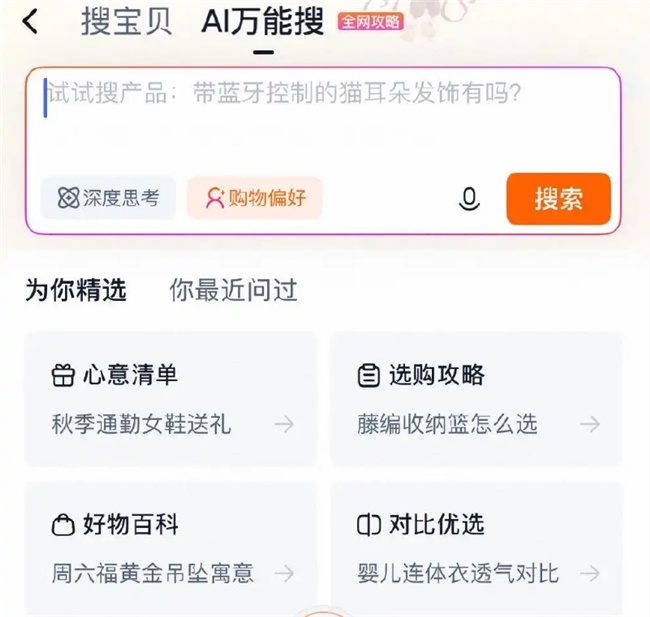Toggle the 购物偏好 shopping preference chip

[255, 198]
